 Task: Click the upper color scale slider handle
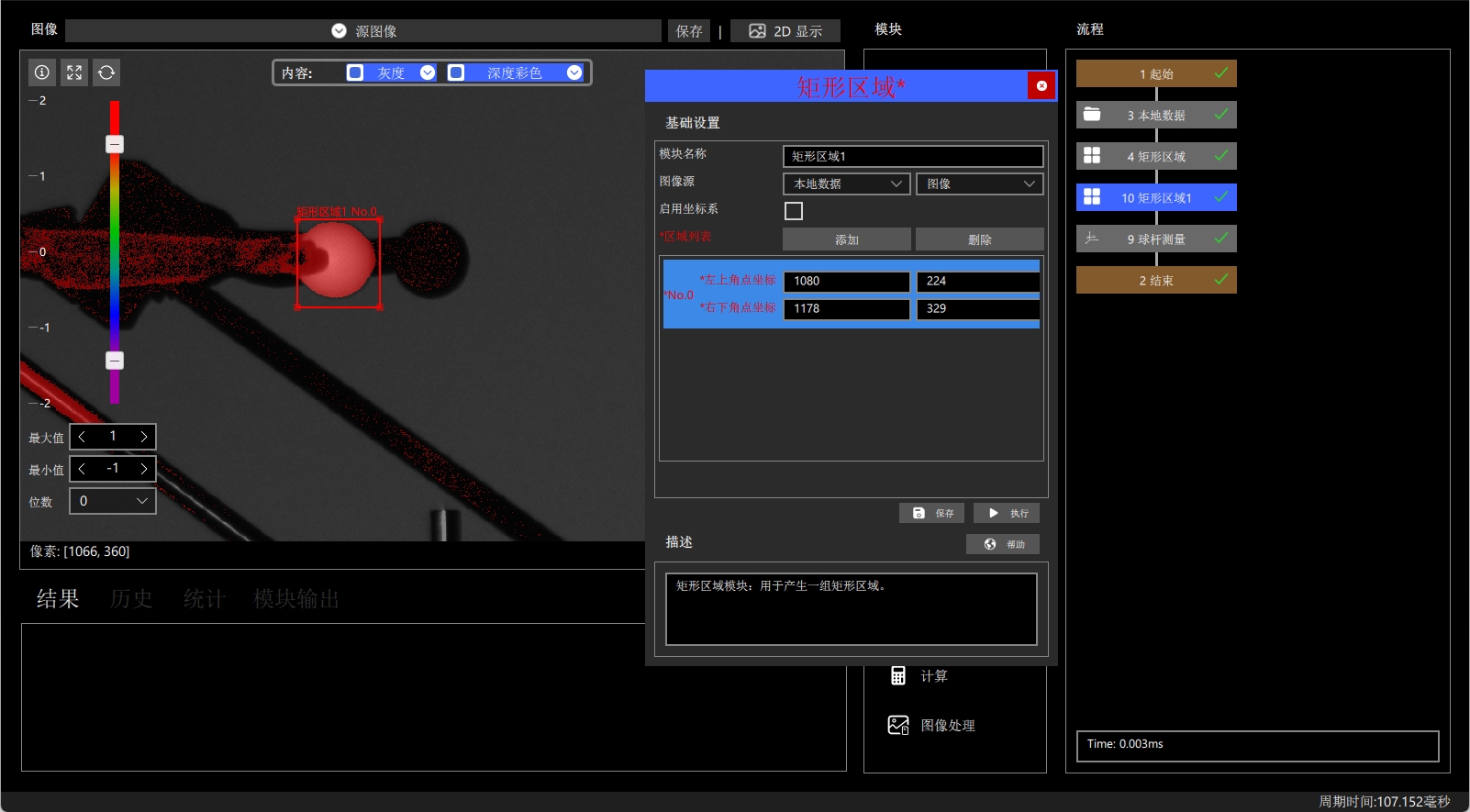coord(115,144)
